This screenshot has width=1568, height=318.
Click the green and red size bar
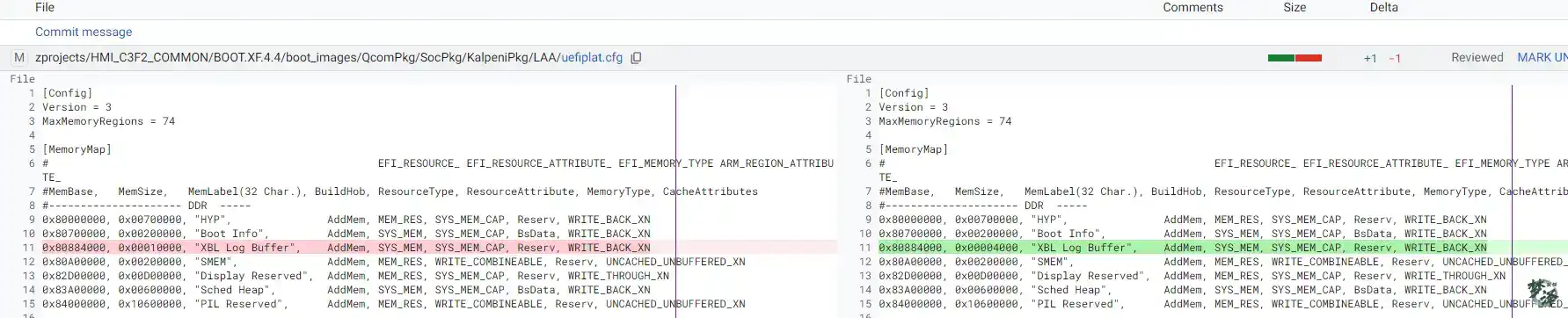pos(1295,58)
